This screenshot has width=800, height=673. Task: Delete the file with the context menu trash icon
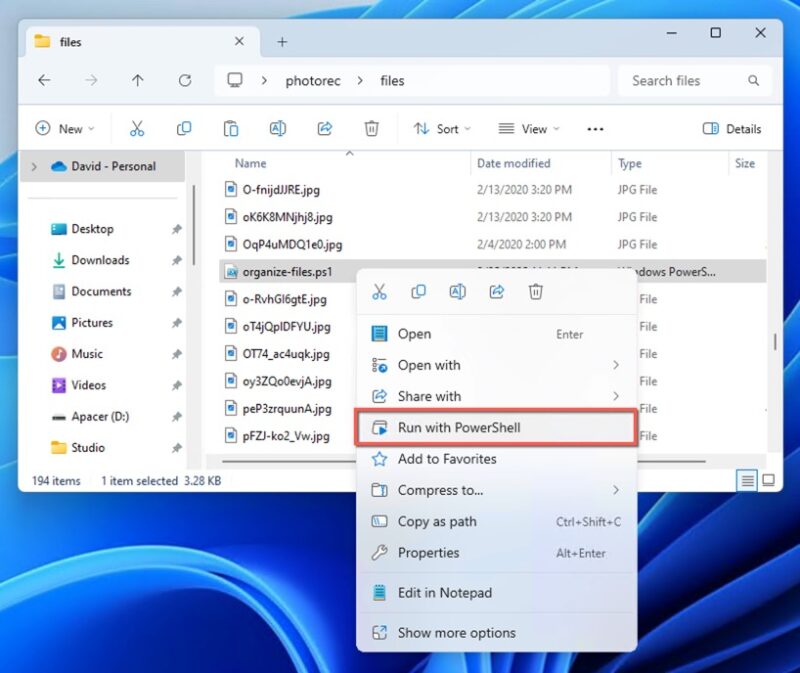[536, 291]
